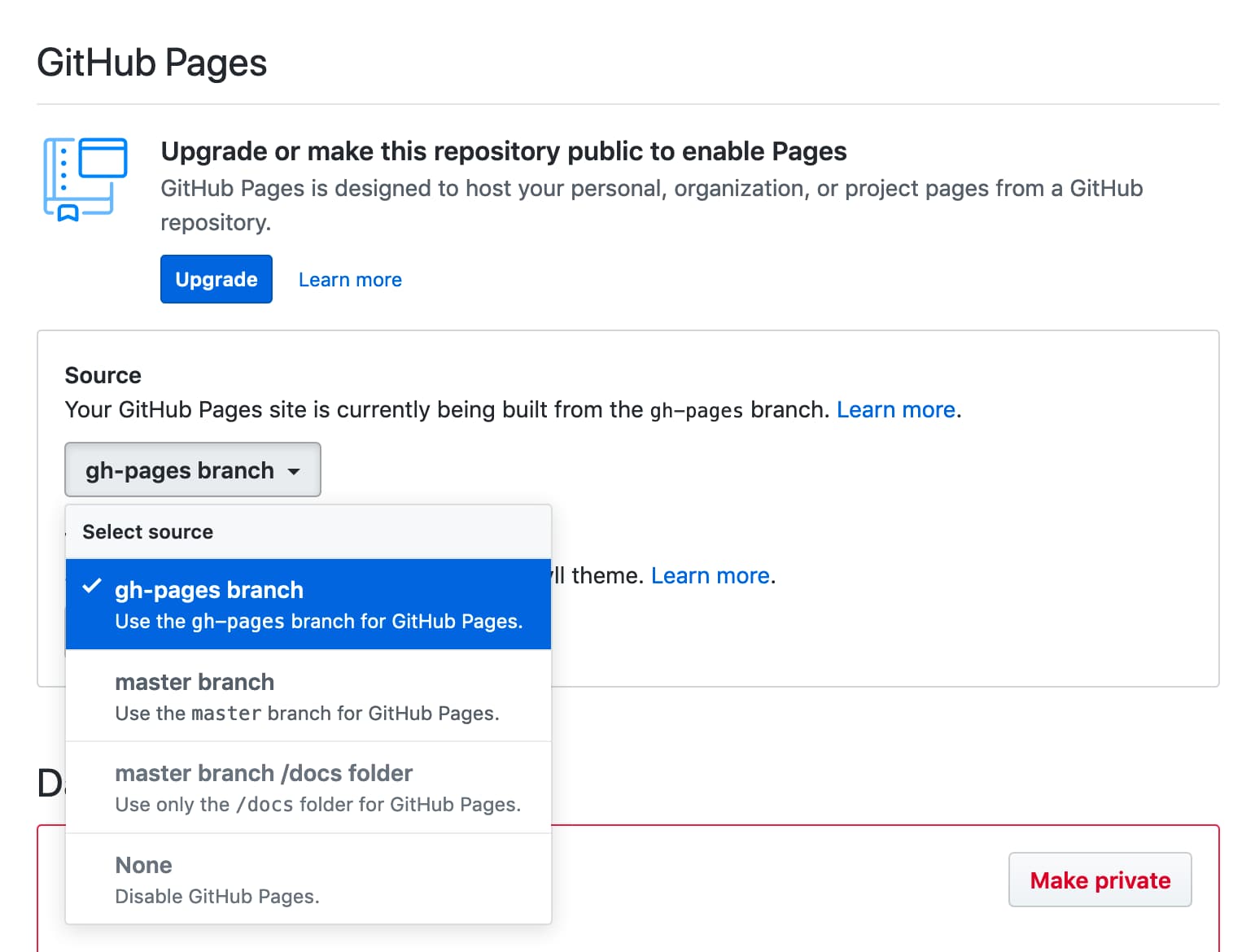Click 'Use the master branch' description text
Screen dimensions: 1255x952
(x=307, y=714)
